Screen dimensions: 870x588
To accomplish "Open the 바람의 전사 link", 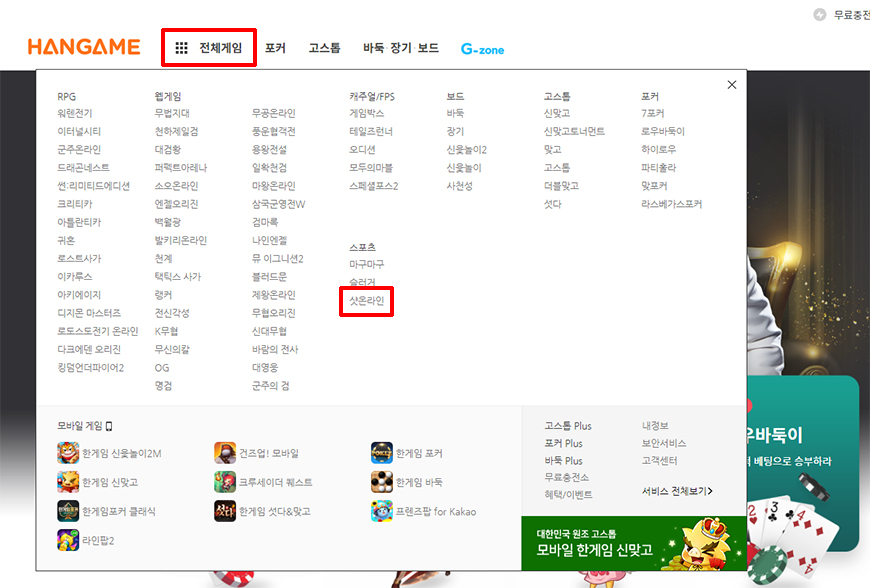I will tap(275, 349).
